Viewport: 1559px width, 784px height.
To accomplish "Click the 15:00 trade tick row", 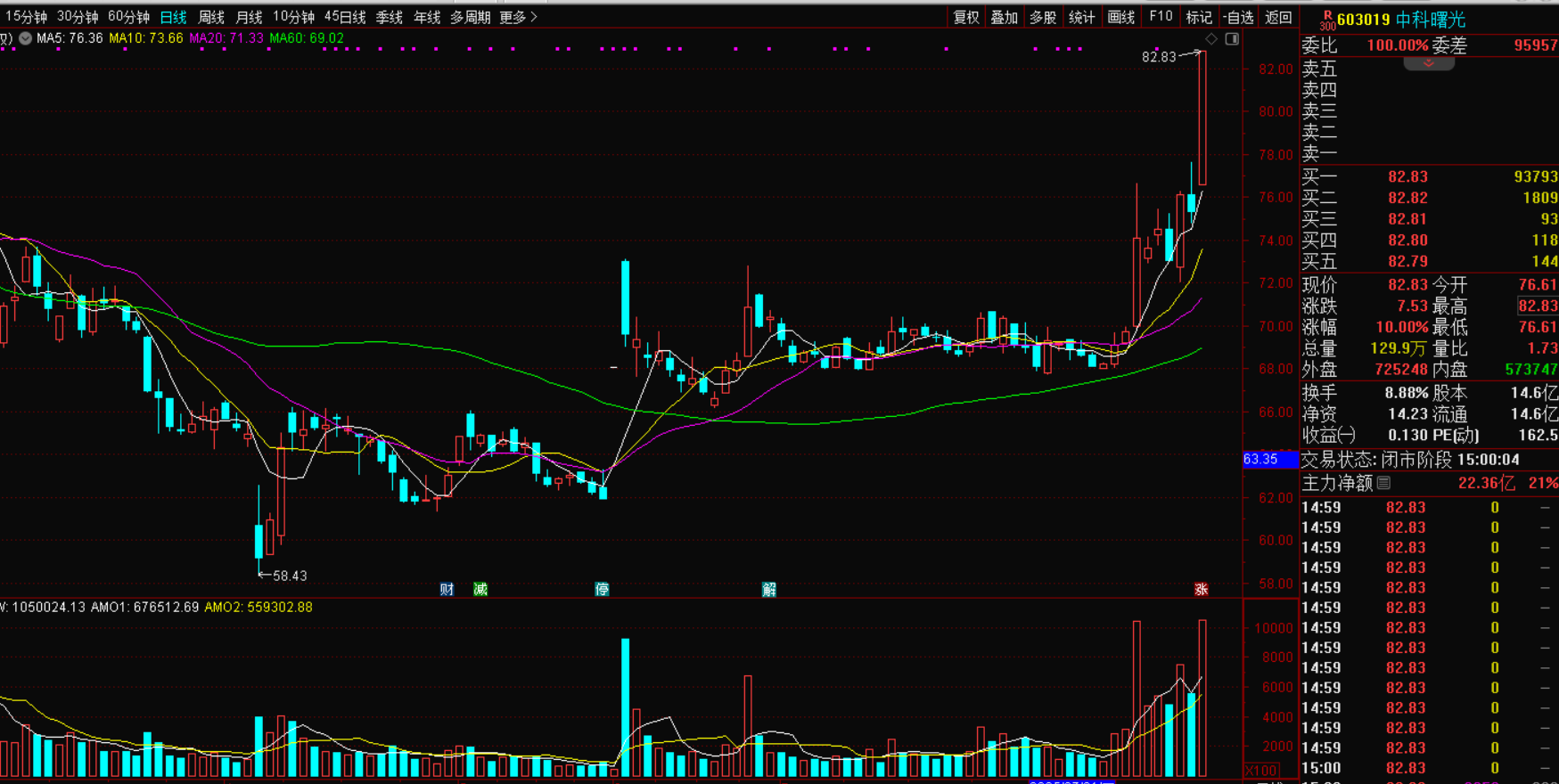I will 1429,768.
